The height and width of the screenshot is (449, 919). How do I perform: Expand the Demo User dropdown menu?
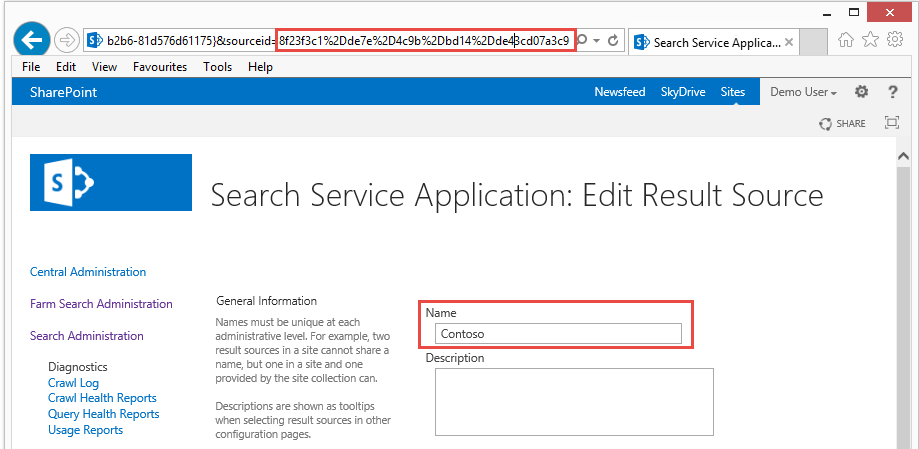[x=803, y=92]
